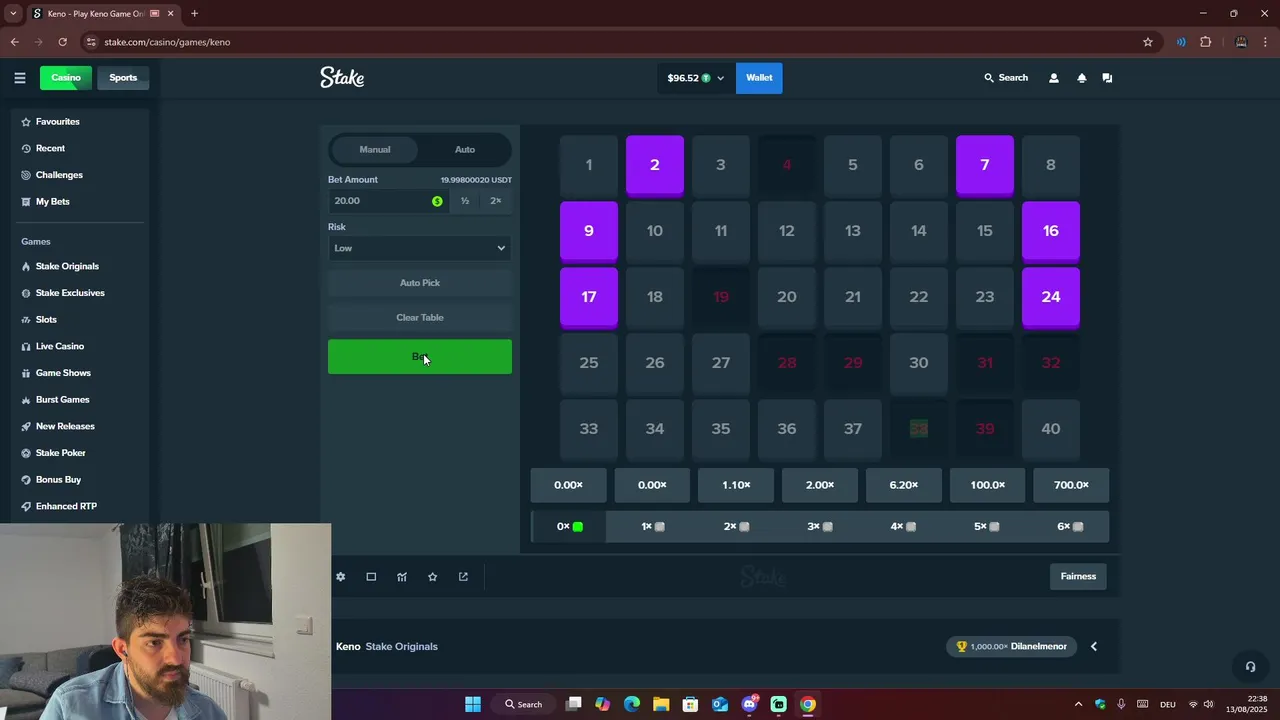Open File Explorer from taskbar

click(x=661, y=704)
